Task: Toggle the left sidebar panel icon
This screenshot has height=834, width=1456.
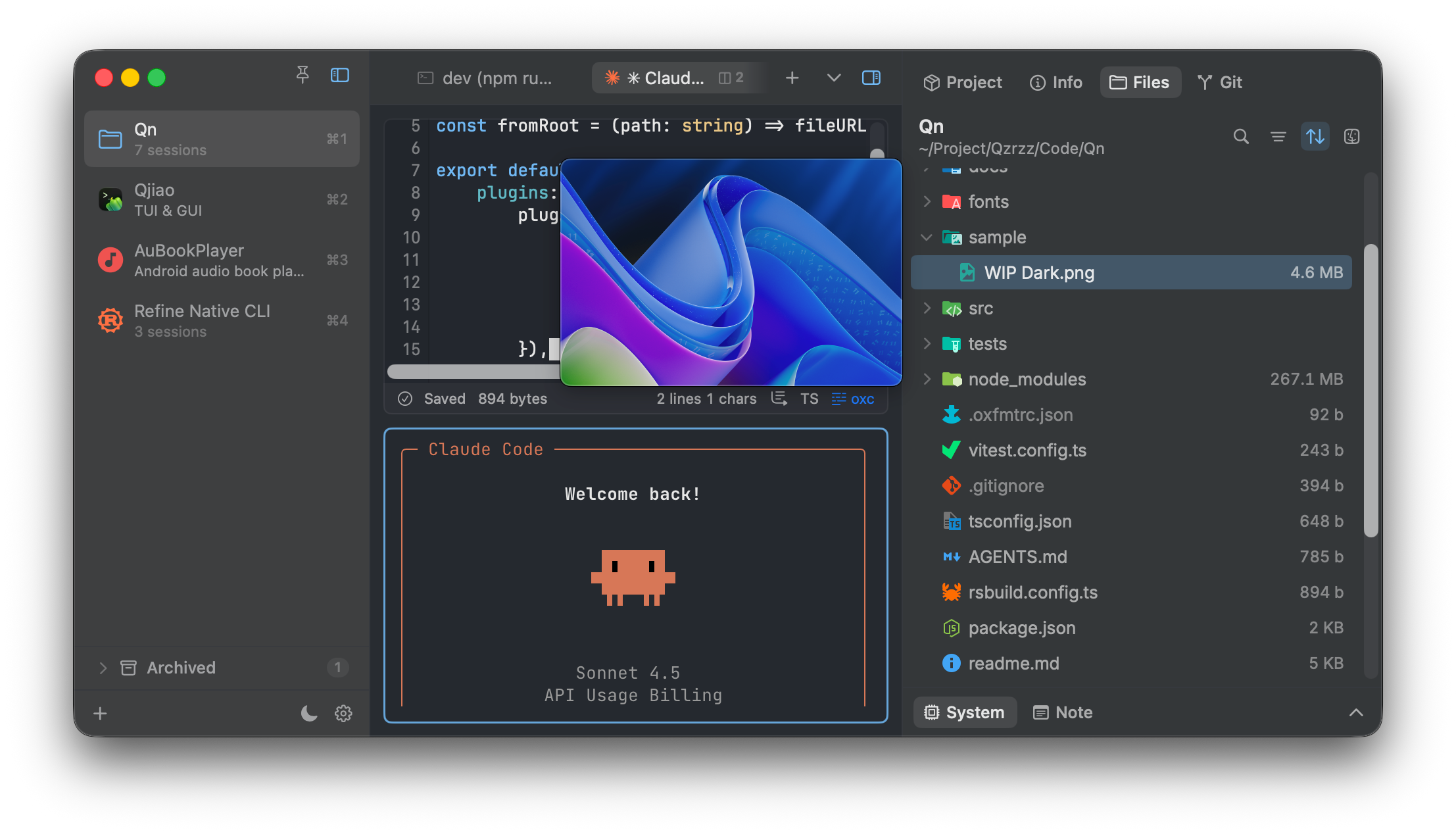Action: pyautogui.click(x=339, y=76)
